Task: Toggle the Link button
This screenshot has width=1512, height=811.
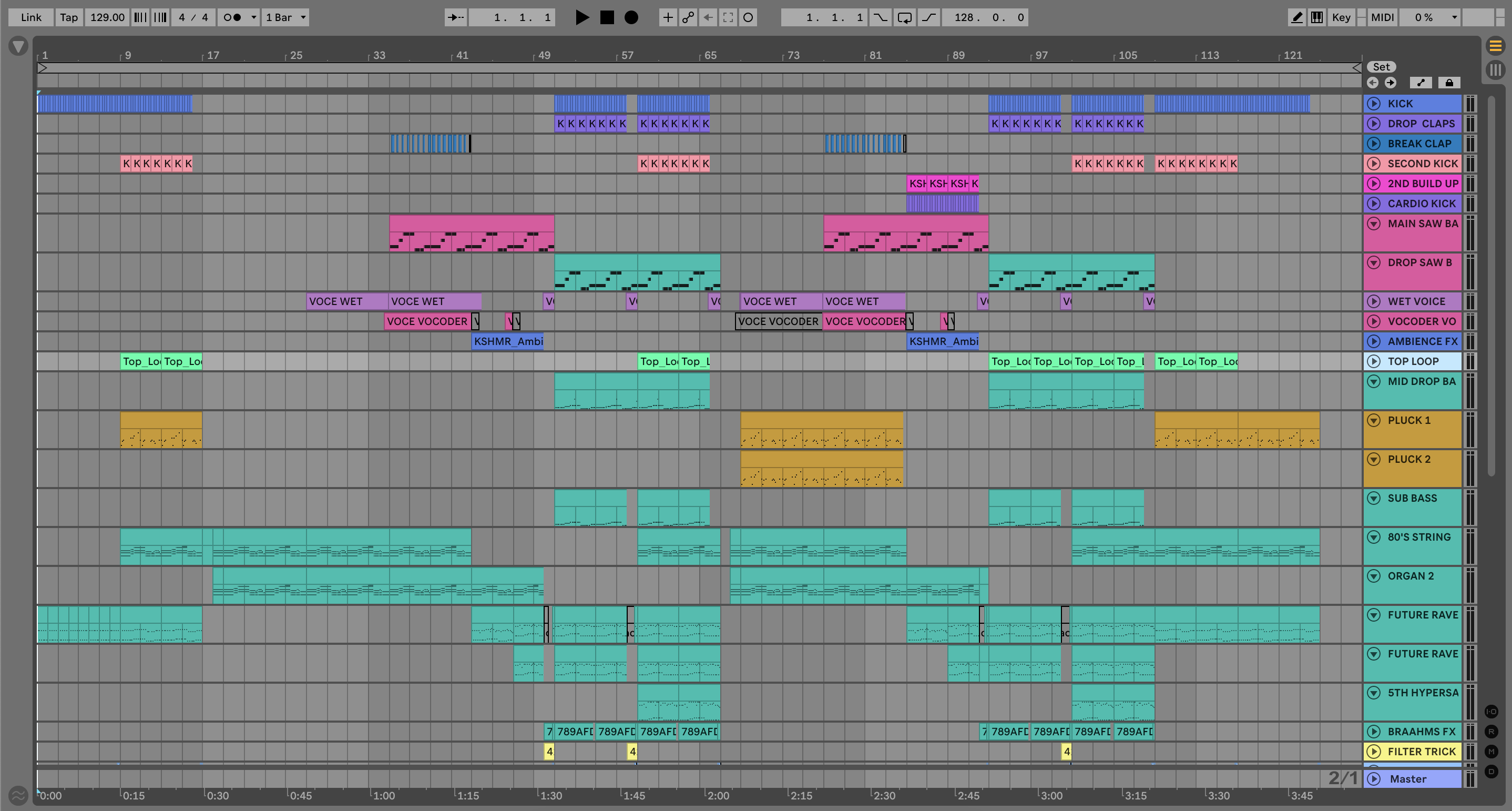Action: [x=31, y=17]
